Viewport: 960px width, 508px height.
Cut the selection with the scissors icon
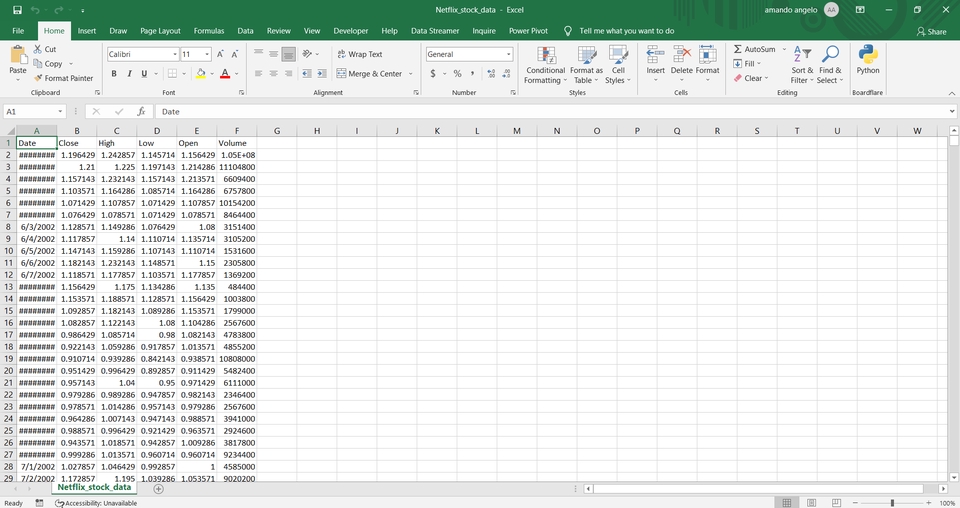coord(38,49)
